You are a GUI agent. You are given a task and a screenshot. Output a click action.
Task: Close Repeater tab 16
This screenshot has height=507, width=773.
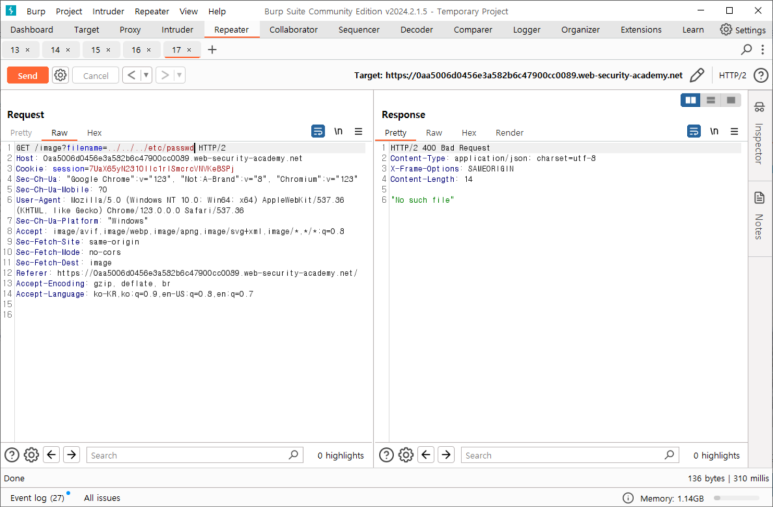[149, 50]
